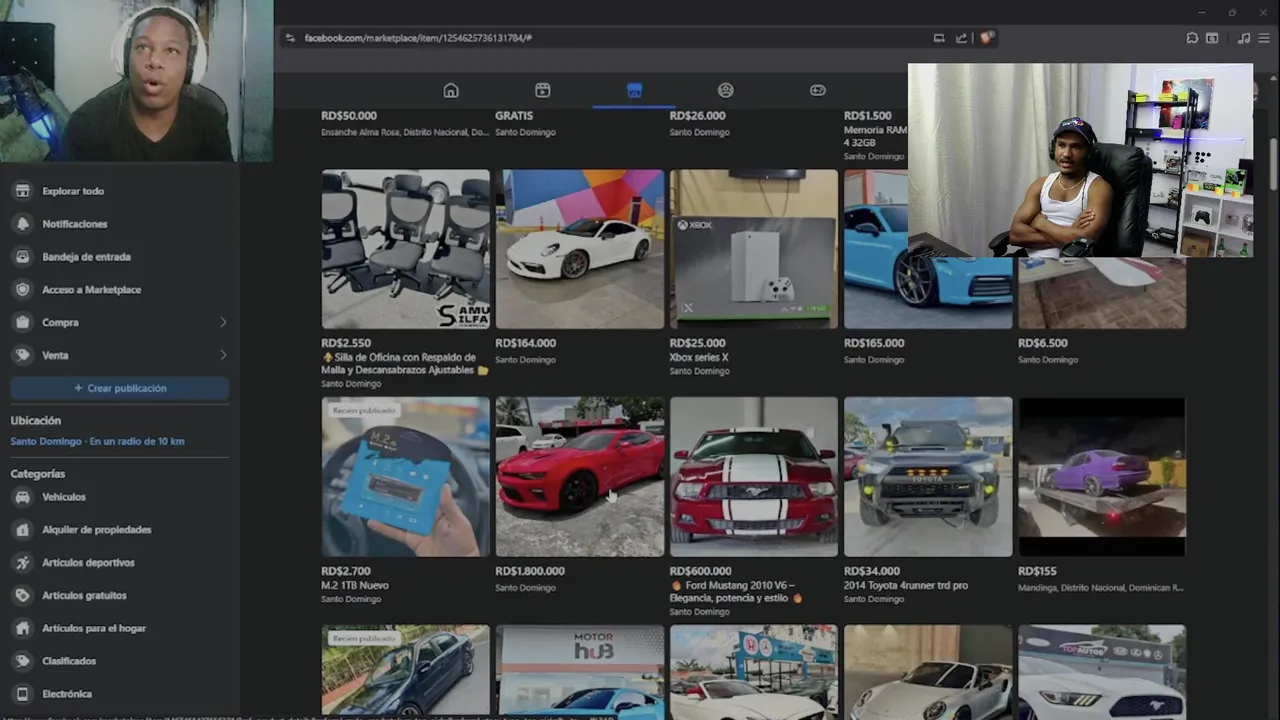Image resolution: width=1280 pixels, height=720 pixels.
Task: Change location Santo Domingo radius link
Action: pos(97,441)
